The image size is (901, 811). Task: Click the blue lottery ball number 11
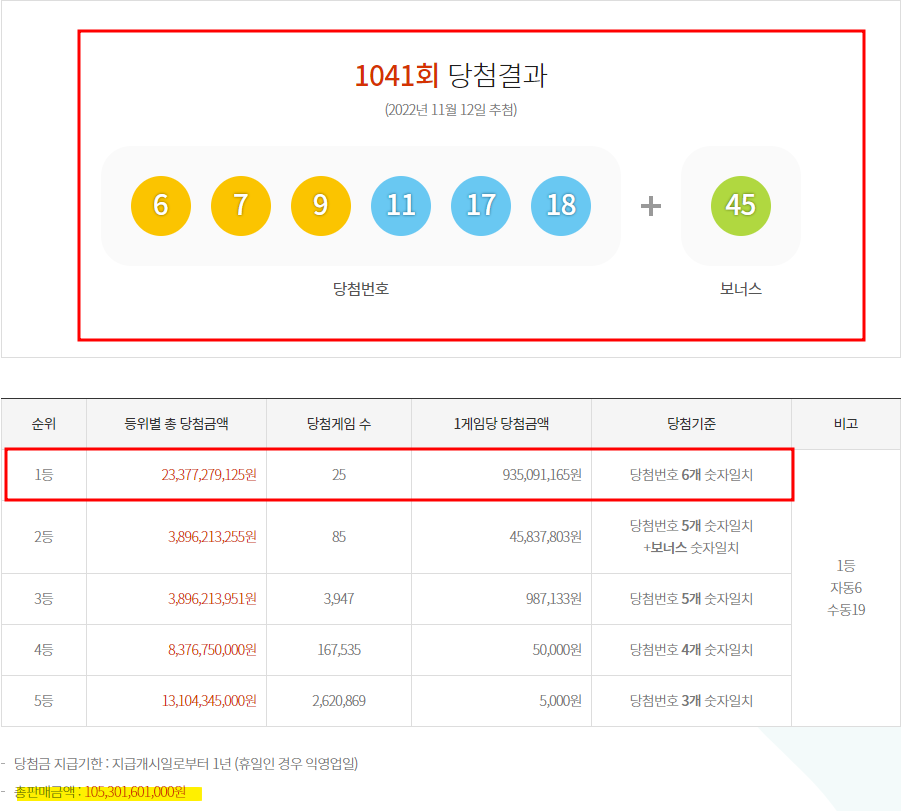coord(401,206)
